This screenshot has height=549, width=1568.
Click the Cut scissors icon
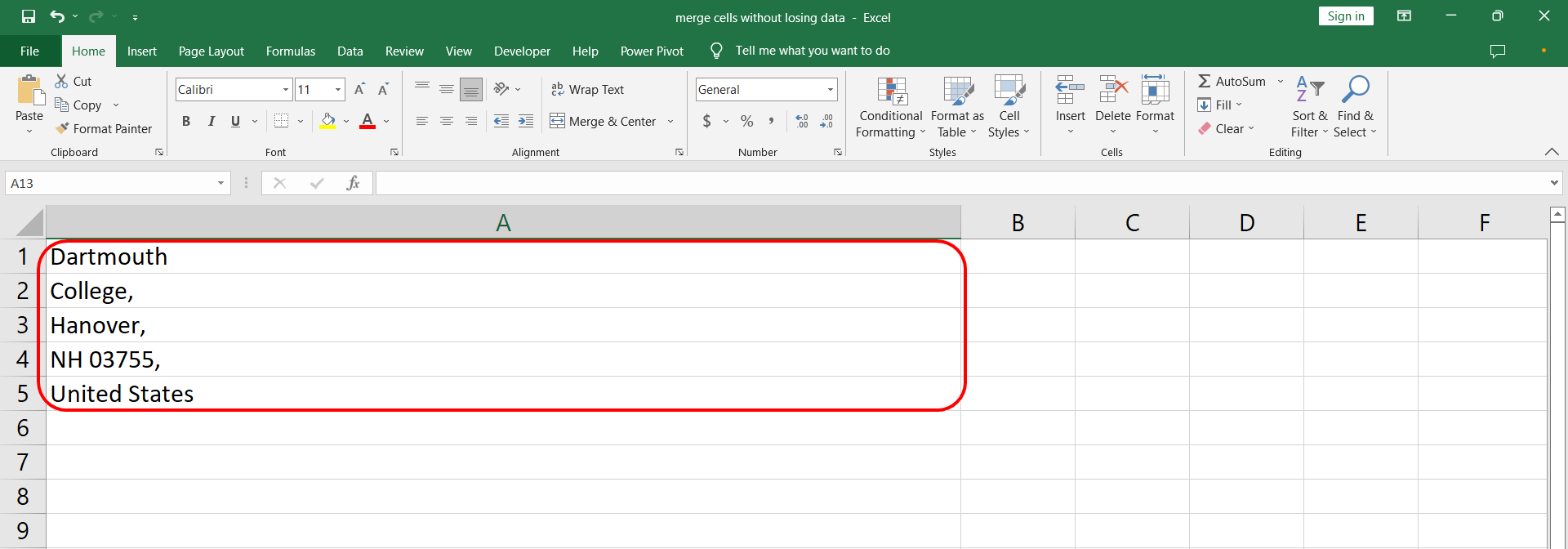(x=61, y=81)
